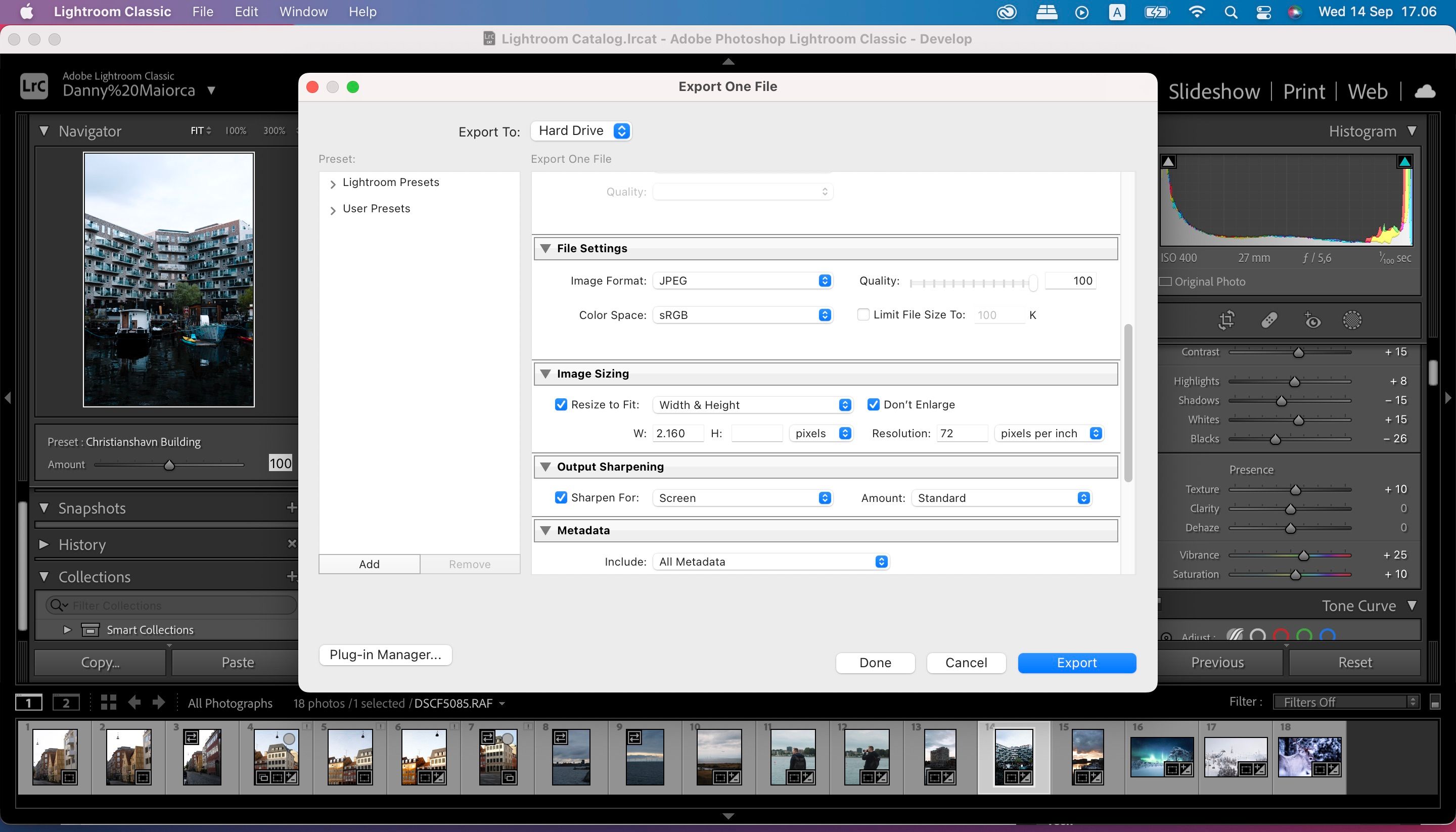
Task: Click the Masking tool icon
Action: coord(1351,320)
